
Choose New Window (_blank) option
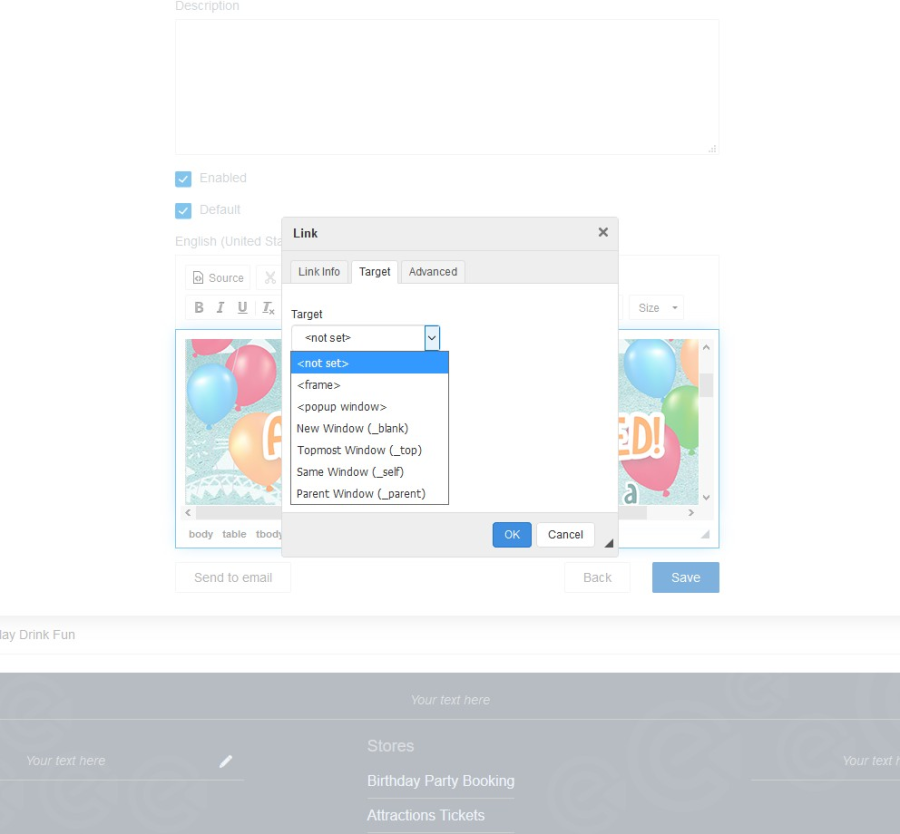click(352, 428)
